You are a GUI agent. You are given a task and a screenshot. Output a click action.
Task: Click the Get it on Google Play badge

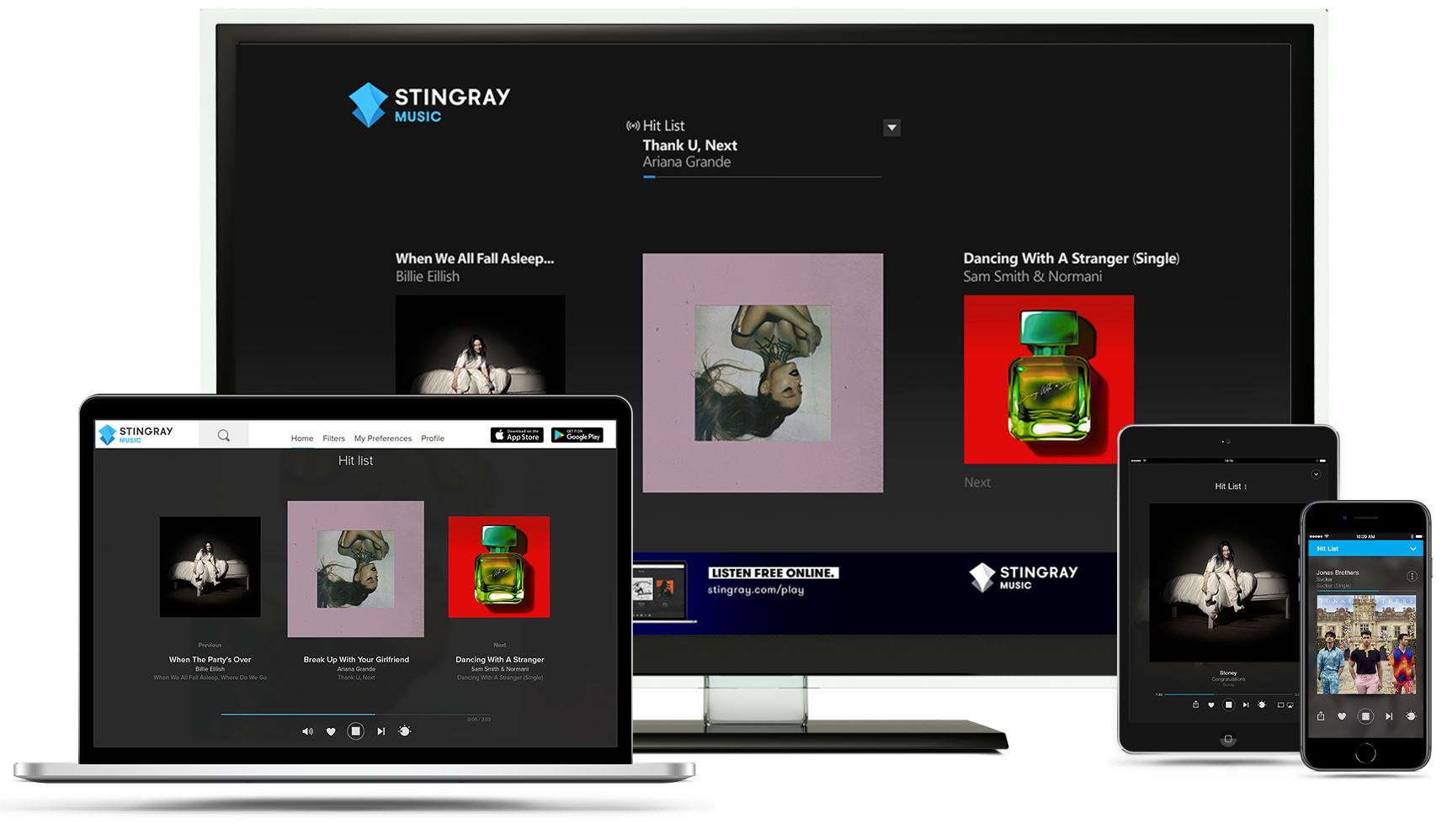pos(577,435)
